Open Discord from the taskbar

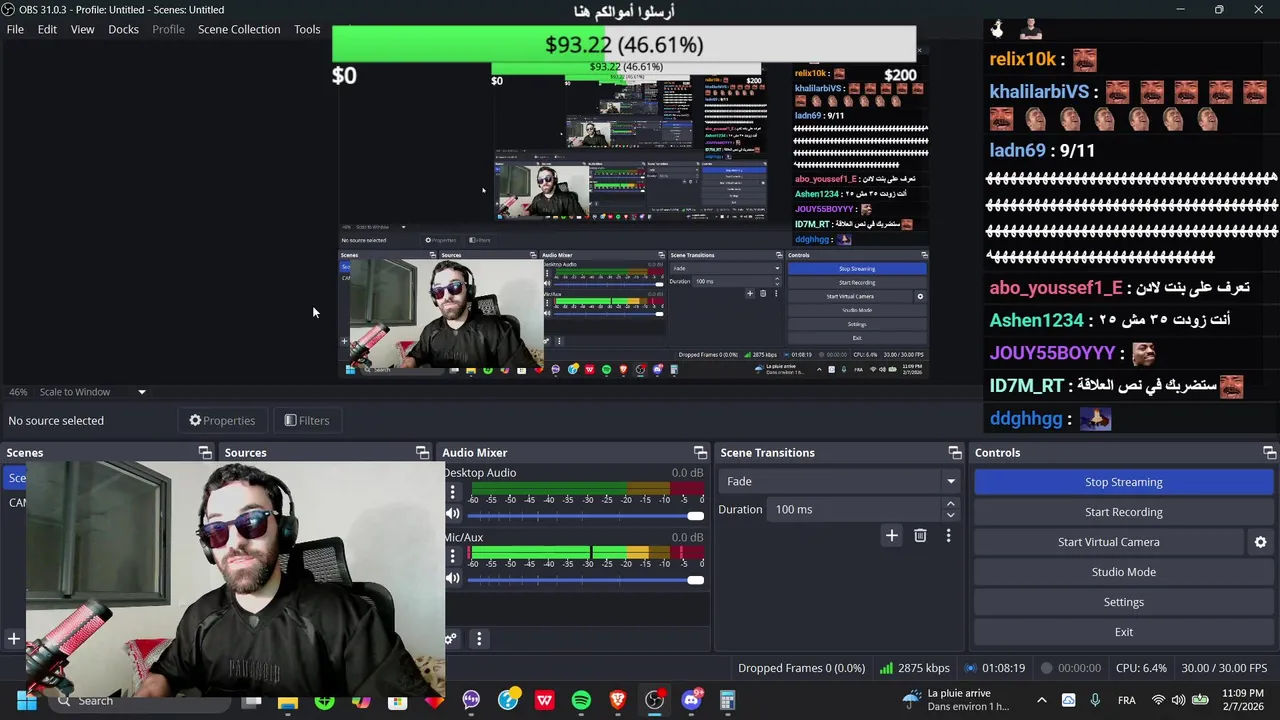pyautogui.click(x=691, y=701)
